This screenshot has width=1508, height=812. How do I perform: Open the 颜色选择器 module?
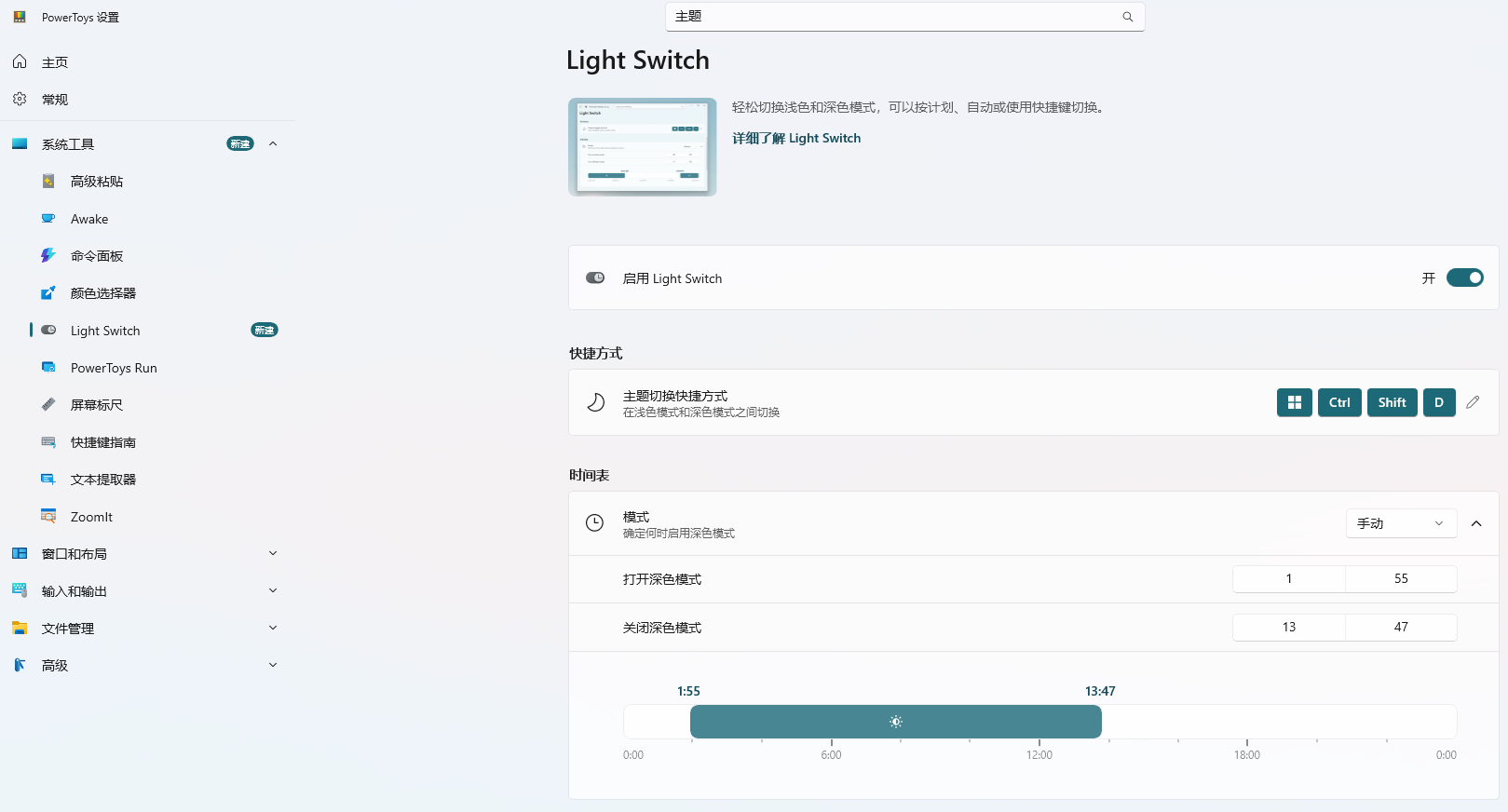point(102,293)
